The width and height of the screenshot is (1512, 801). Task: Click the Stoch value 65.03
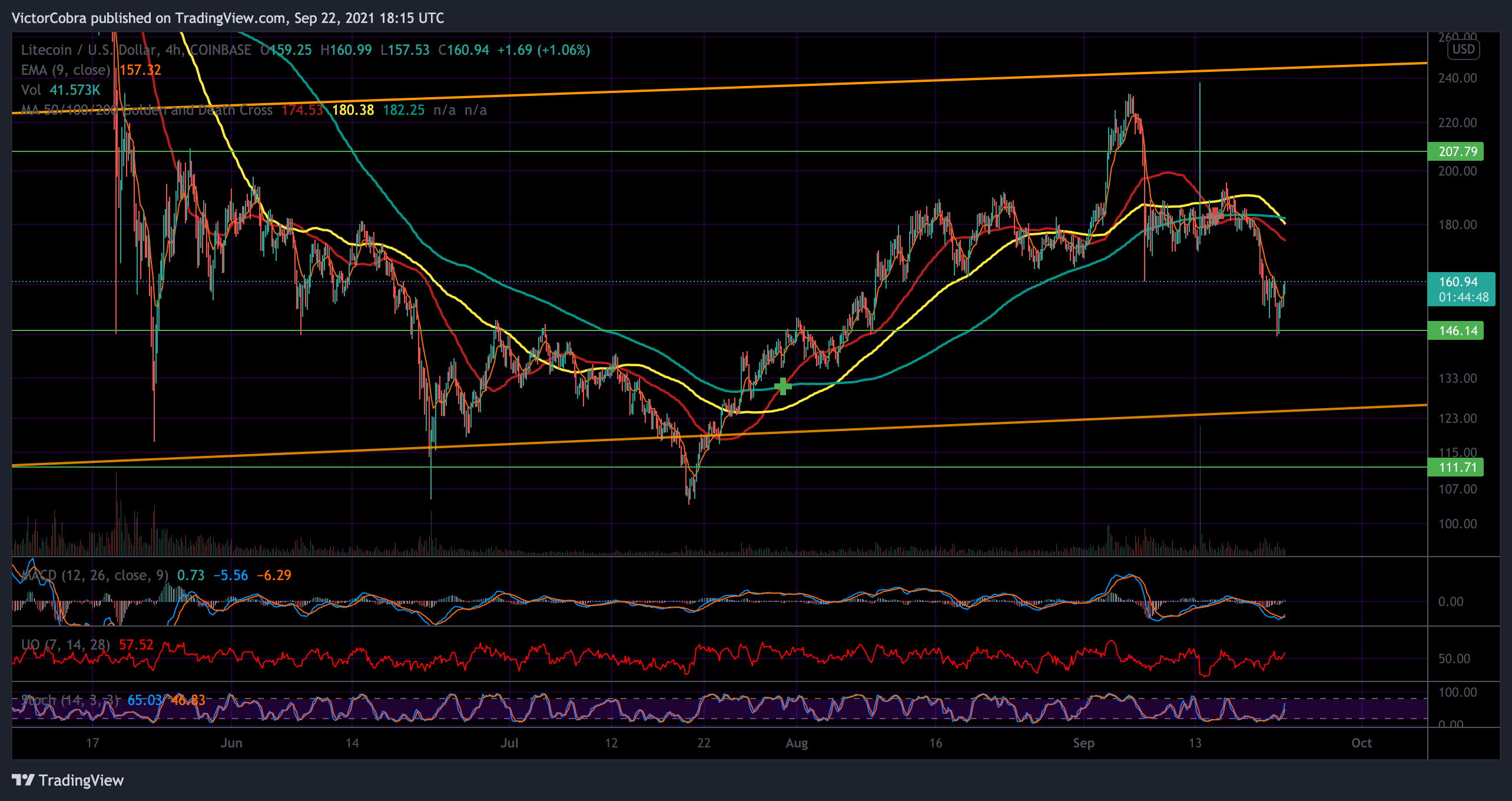(145, 700)
